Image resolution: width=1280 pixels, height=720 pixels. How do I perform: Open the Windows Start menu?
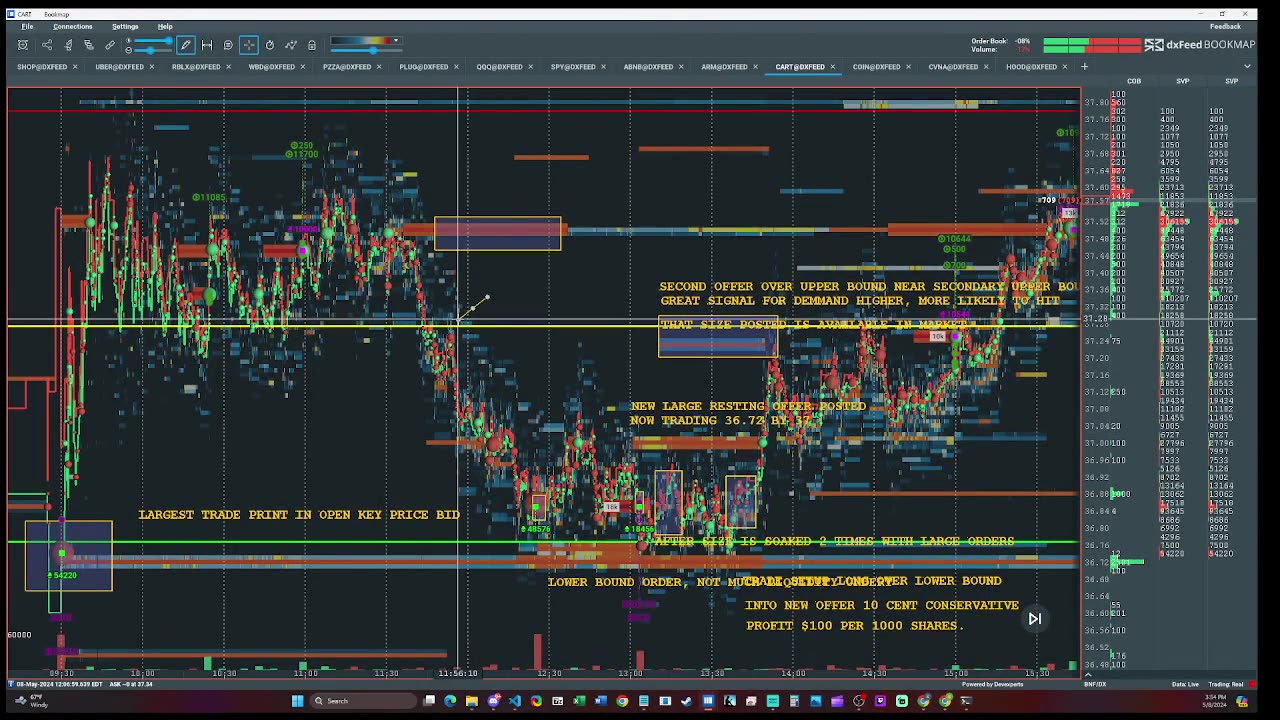[x=297, y=701]
